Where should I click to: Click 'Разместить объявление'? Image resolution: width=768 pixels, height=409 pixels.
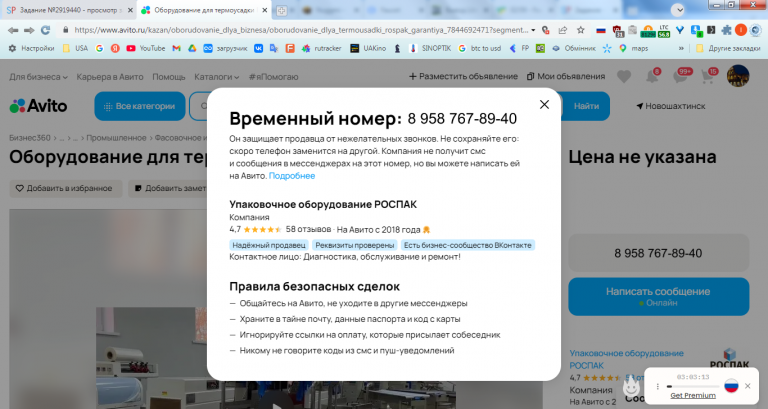(463, 76)
